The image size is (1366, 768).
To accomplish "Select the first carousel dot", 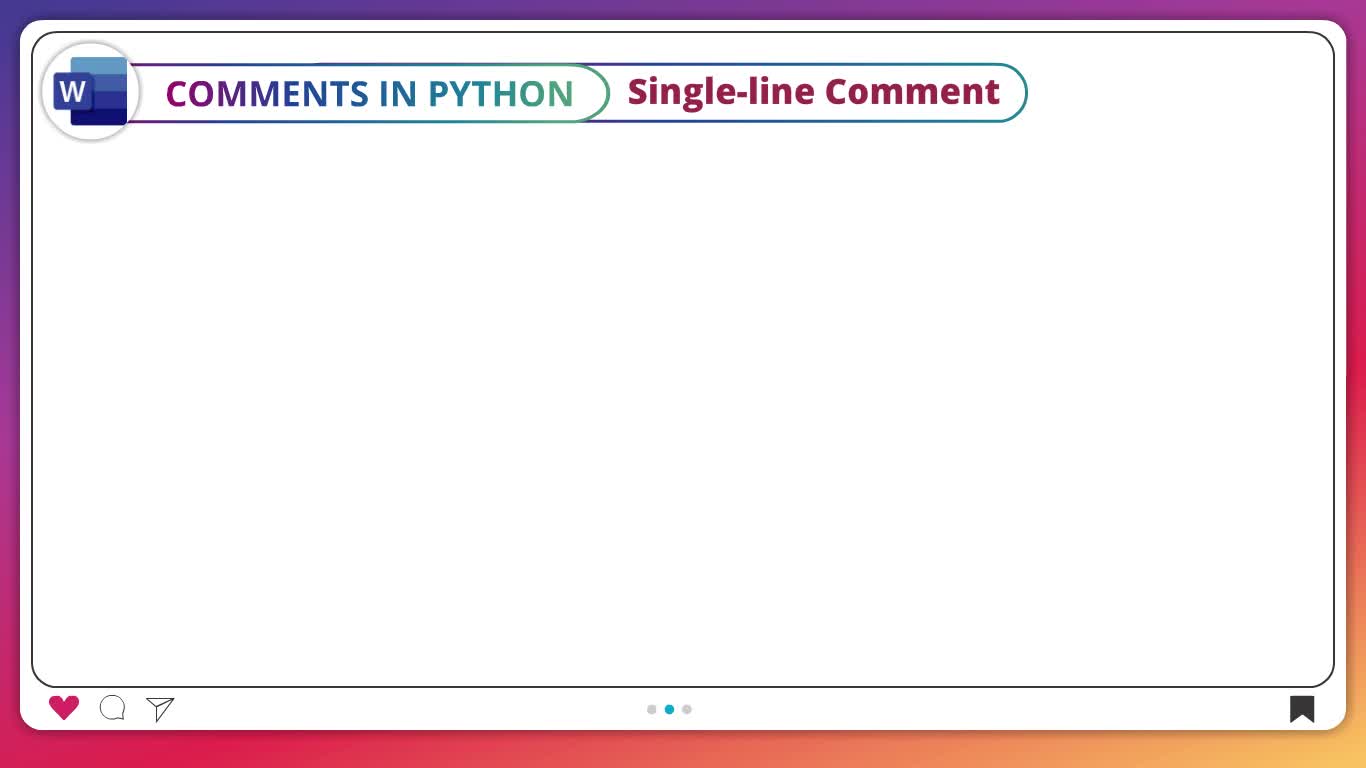I will tap(652, 709).
